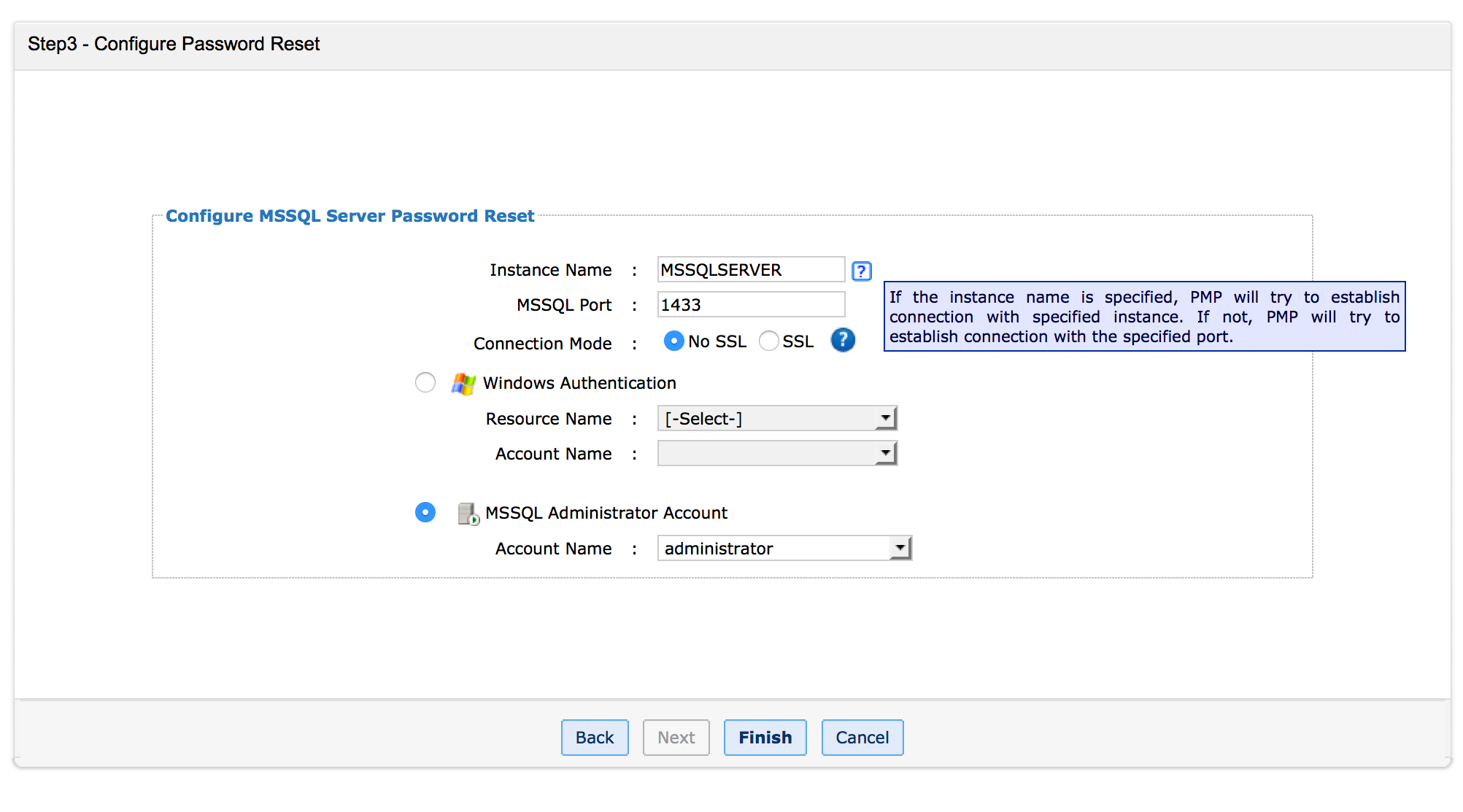Click the Windows flag logo icon
Viewport: 1463px width, 812px height.
[x=463, y=383]
